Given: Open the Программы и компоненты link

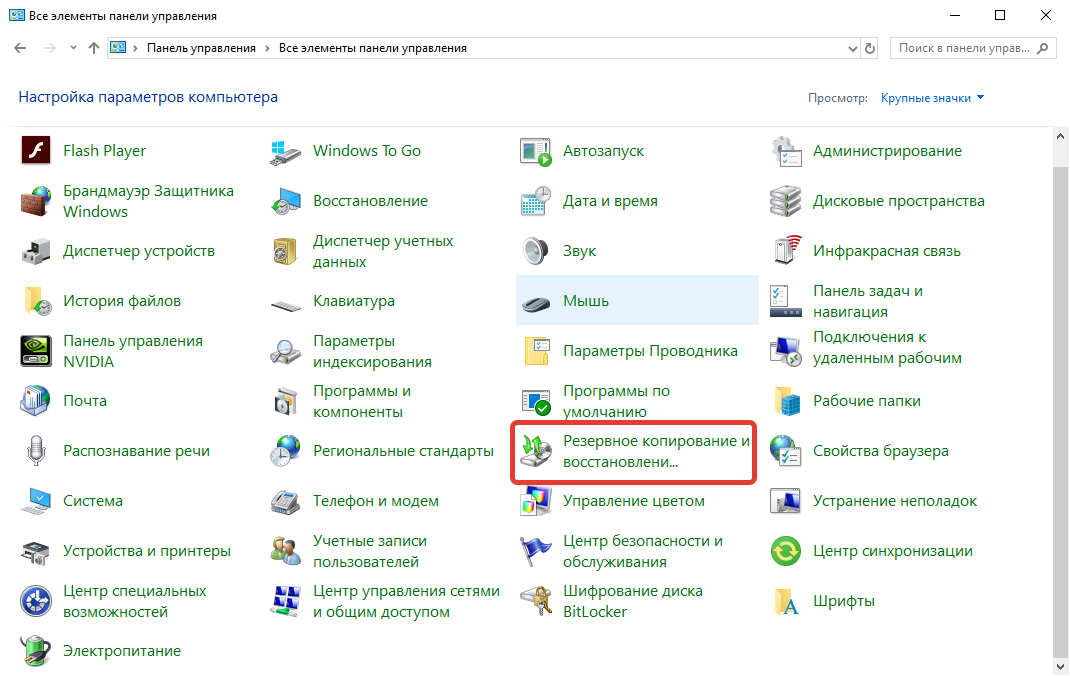Looking at the screenshot, I should click(361, 401).
